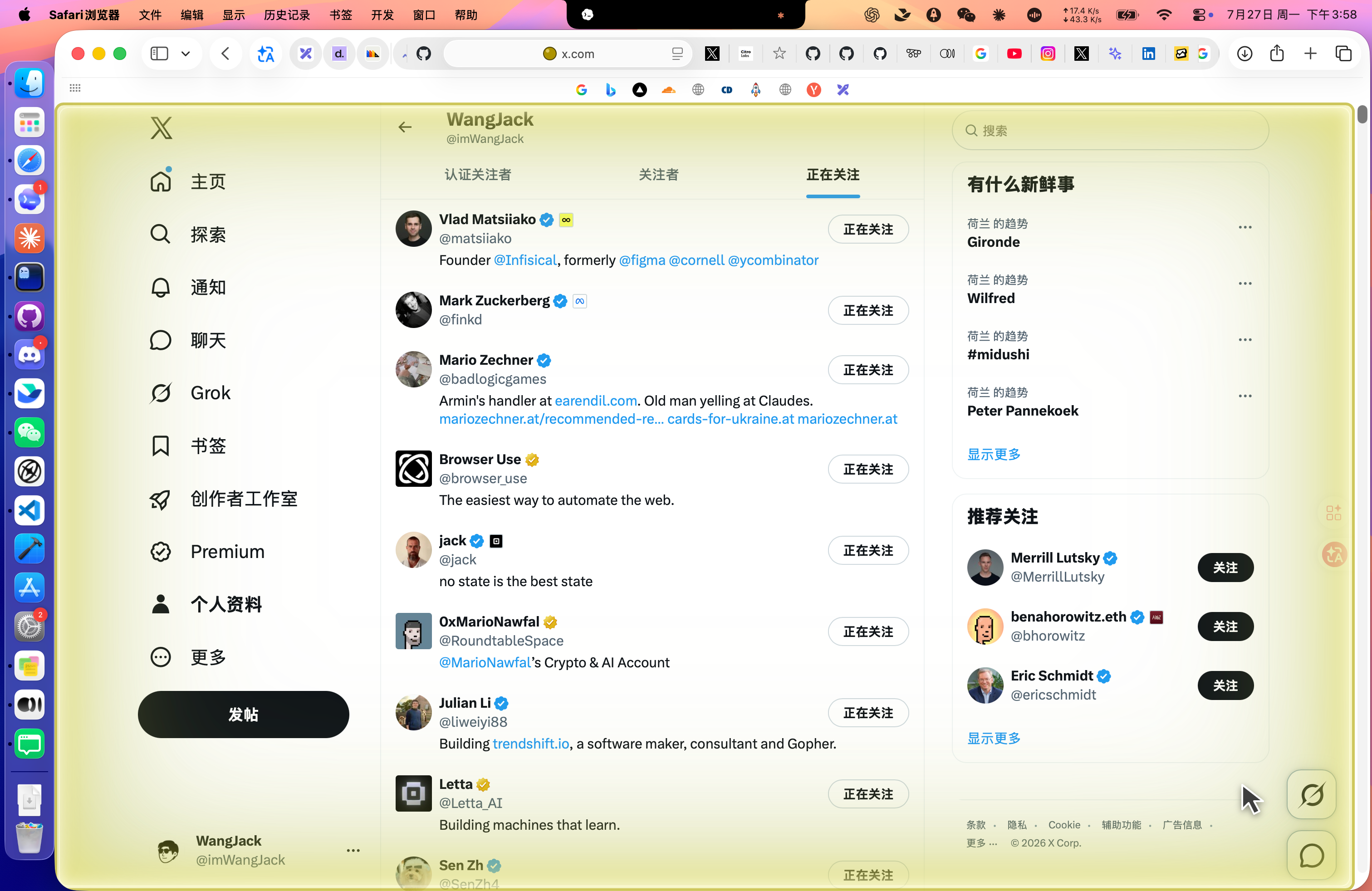Open options for #midushi trend

(x=1245, y=339)
